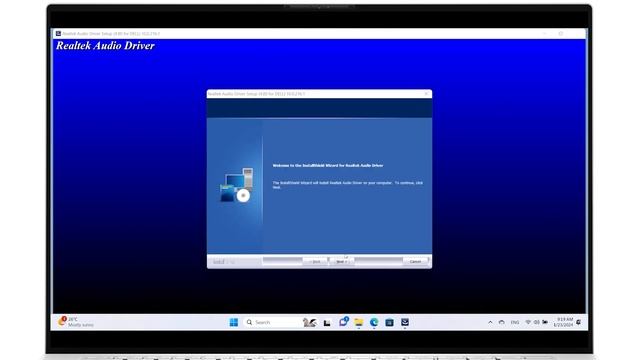The width and height of the screenshot is (640, 360).
Task: Cancel the Realtek Audio Driver installation
Action: (x=415, y=262)
